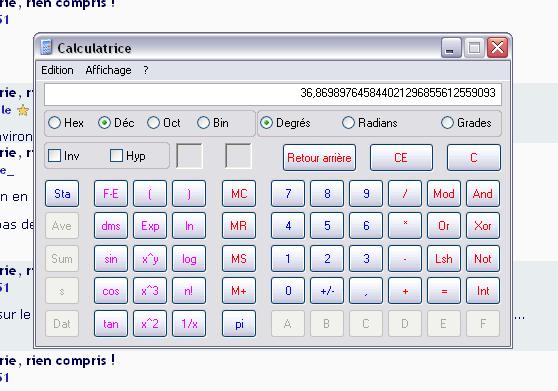Click the digit 5 button
This screenshot has height=391, width=558.
tap(327, 226)
